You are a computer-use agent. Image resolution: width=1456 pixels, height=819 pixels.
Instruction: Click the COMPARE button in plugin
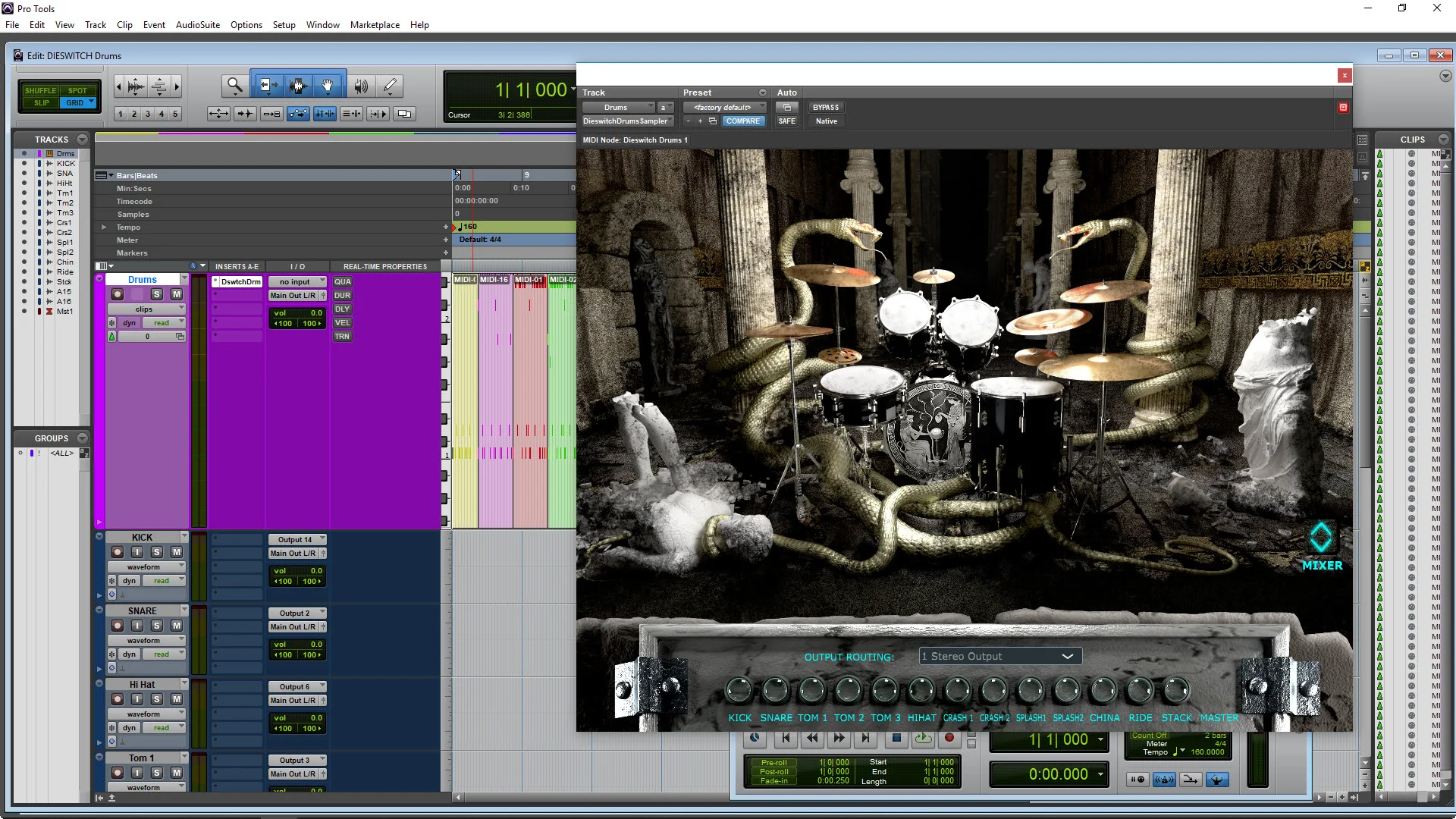point(743,121)
